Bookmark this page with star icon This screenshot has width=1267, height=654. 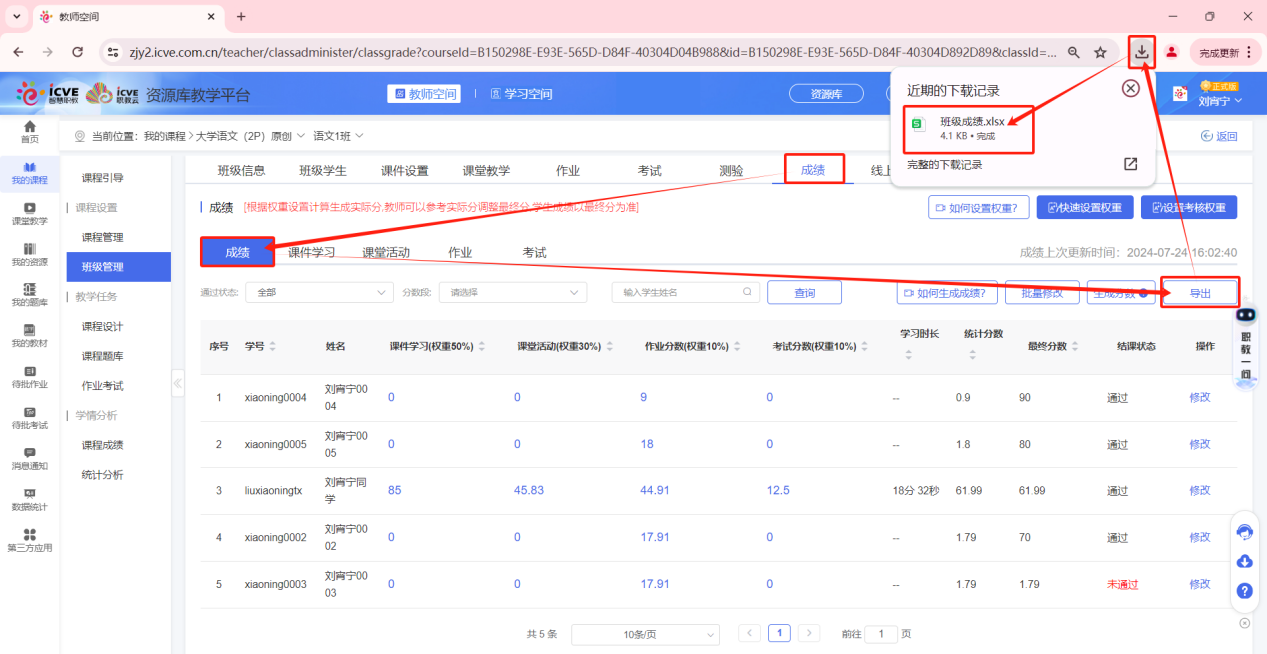pyautogui.click(x=1100, y=52)
